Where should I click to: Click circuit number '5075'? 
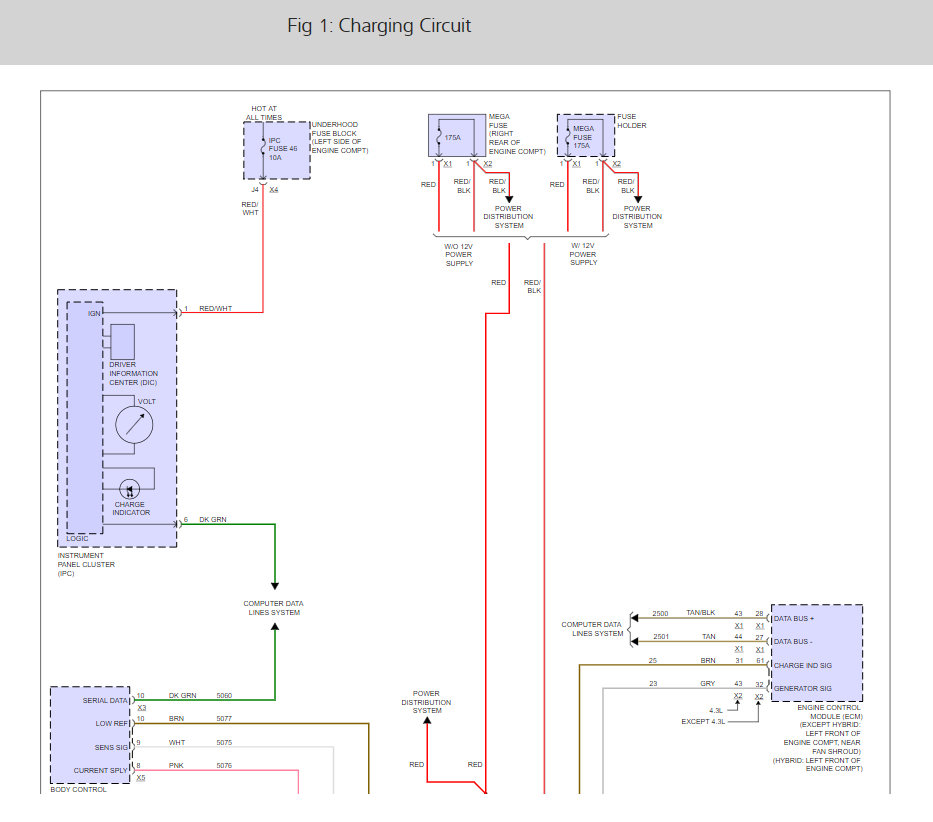tap(224, 742)
